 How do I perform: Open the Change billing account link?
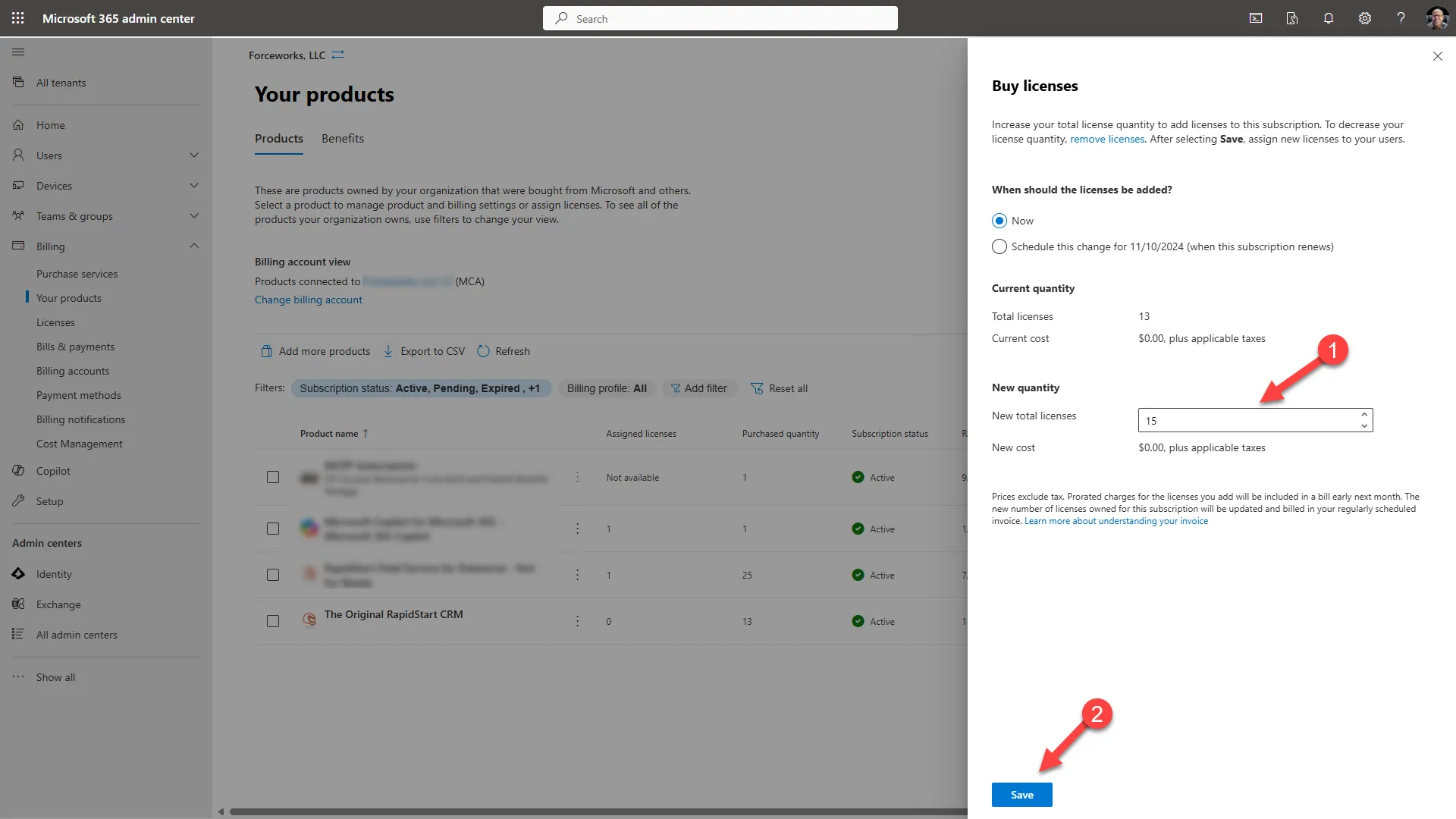click(x=308, y=299)
